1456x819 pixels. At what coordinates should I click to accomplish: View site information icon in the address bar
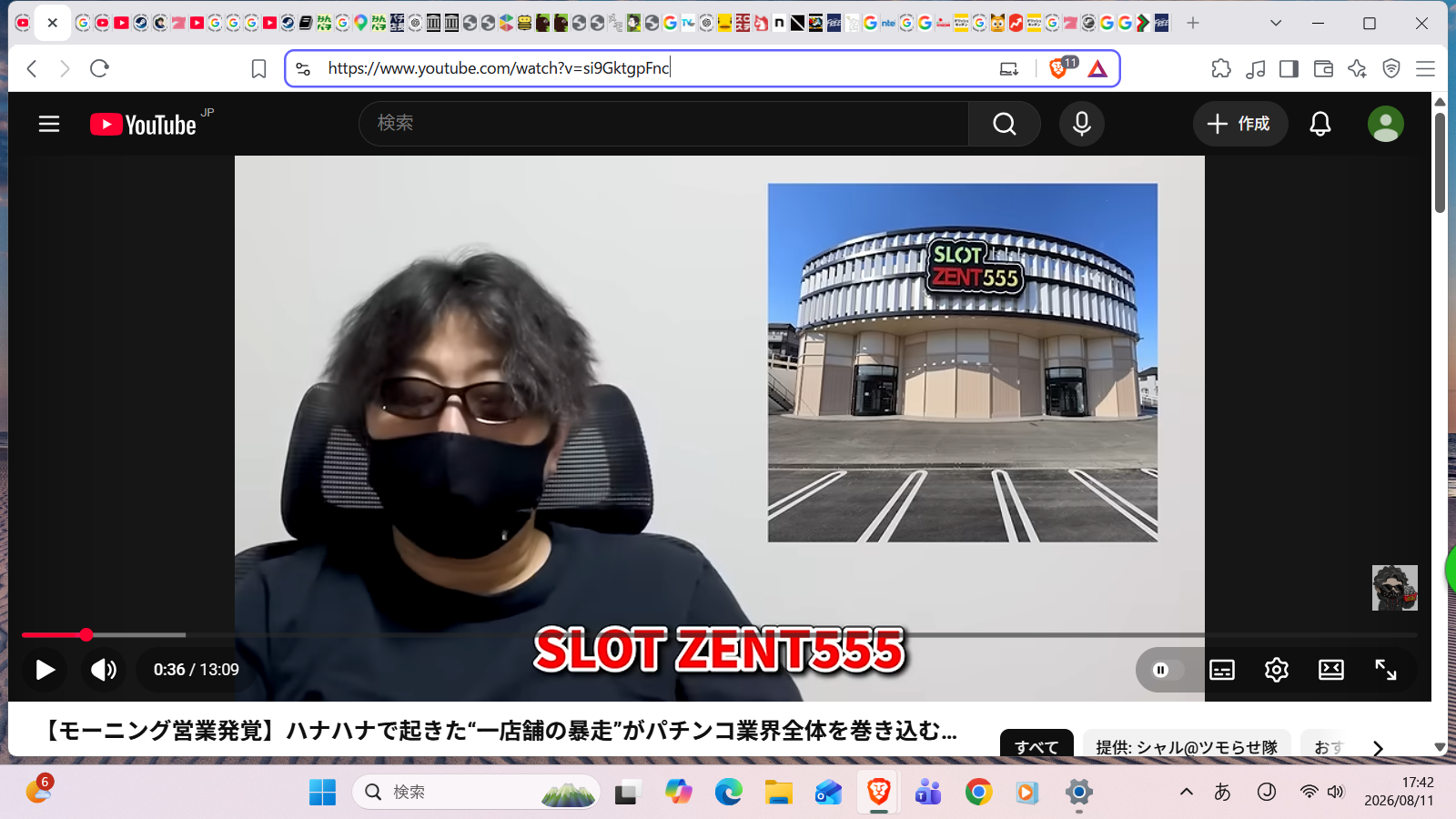pos(303,68)
